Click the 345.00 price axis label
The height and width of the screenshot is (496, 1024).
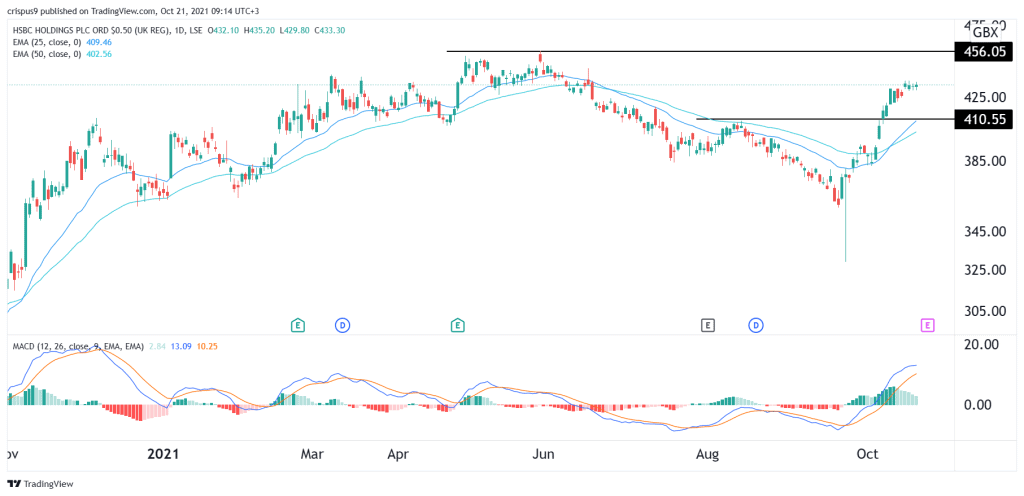click(x=987, y=232)
